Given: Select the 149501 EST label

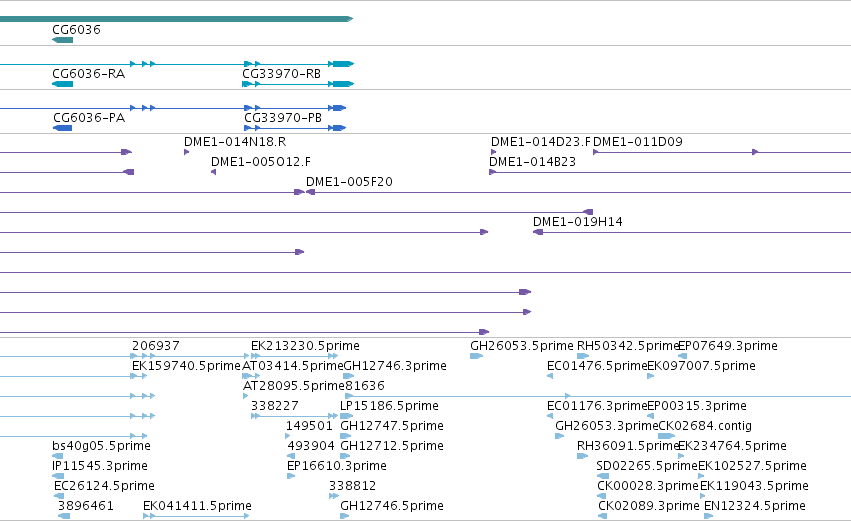Looking at the screenshot, I should pyautogui.click(x=309, y=426).
